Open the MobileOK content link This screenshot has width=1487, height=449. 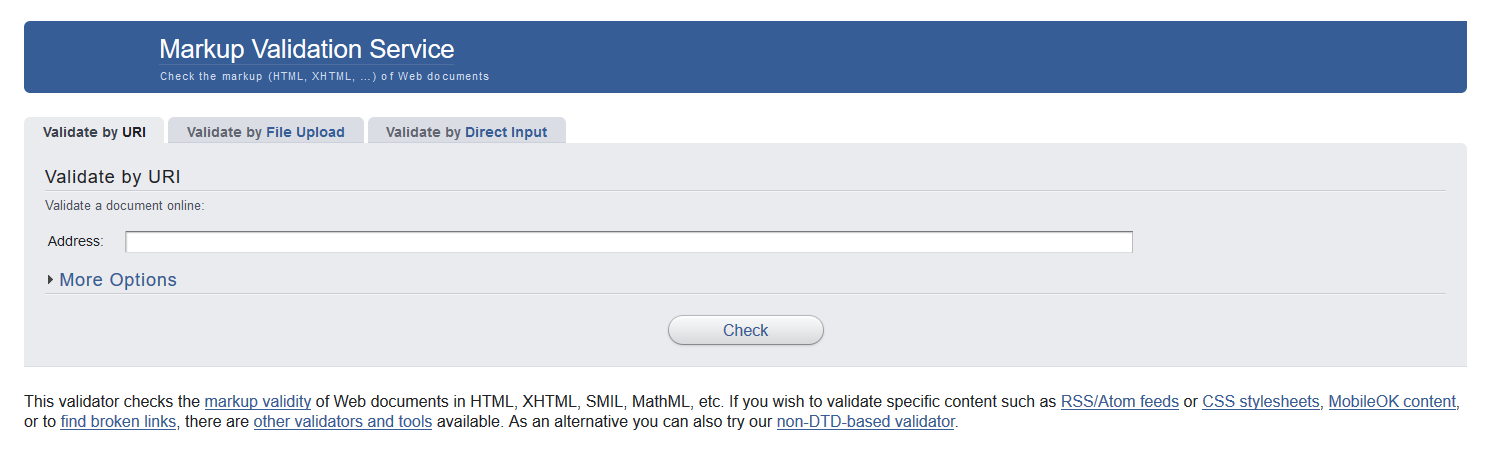point(1392,402)
